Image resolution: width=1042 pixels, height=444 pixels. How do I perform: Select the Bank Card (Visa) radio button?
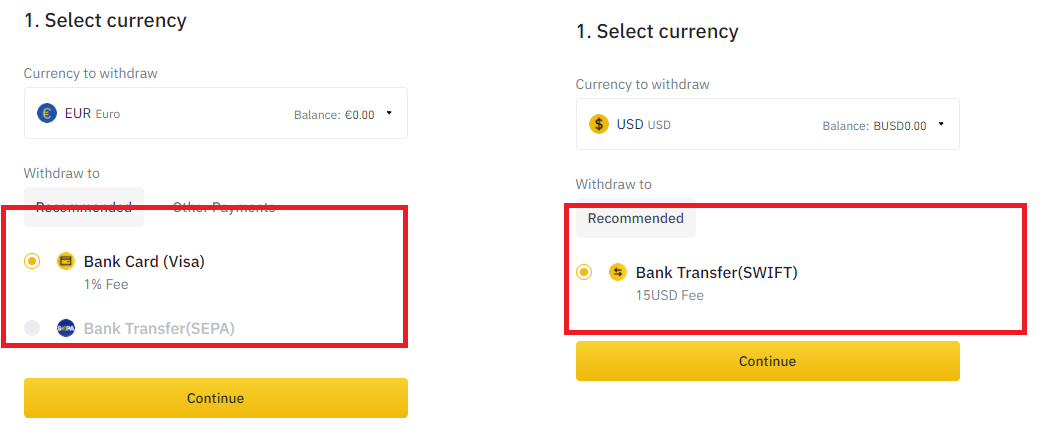click(32, 262)
